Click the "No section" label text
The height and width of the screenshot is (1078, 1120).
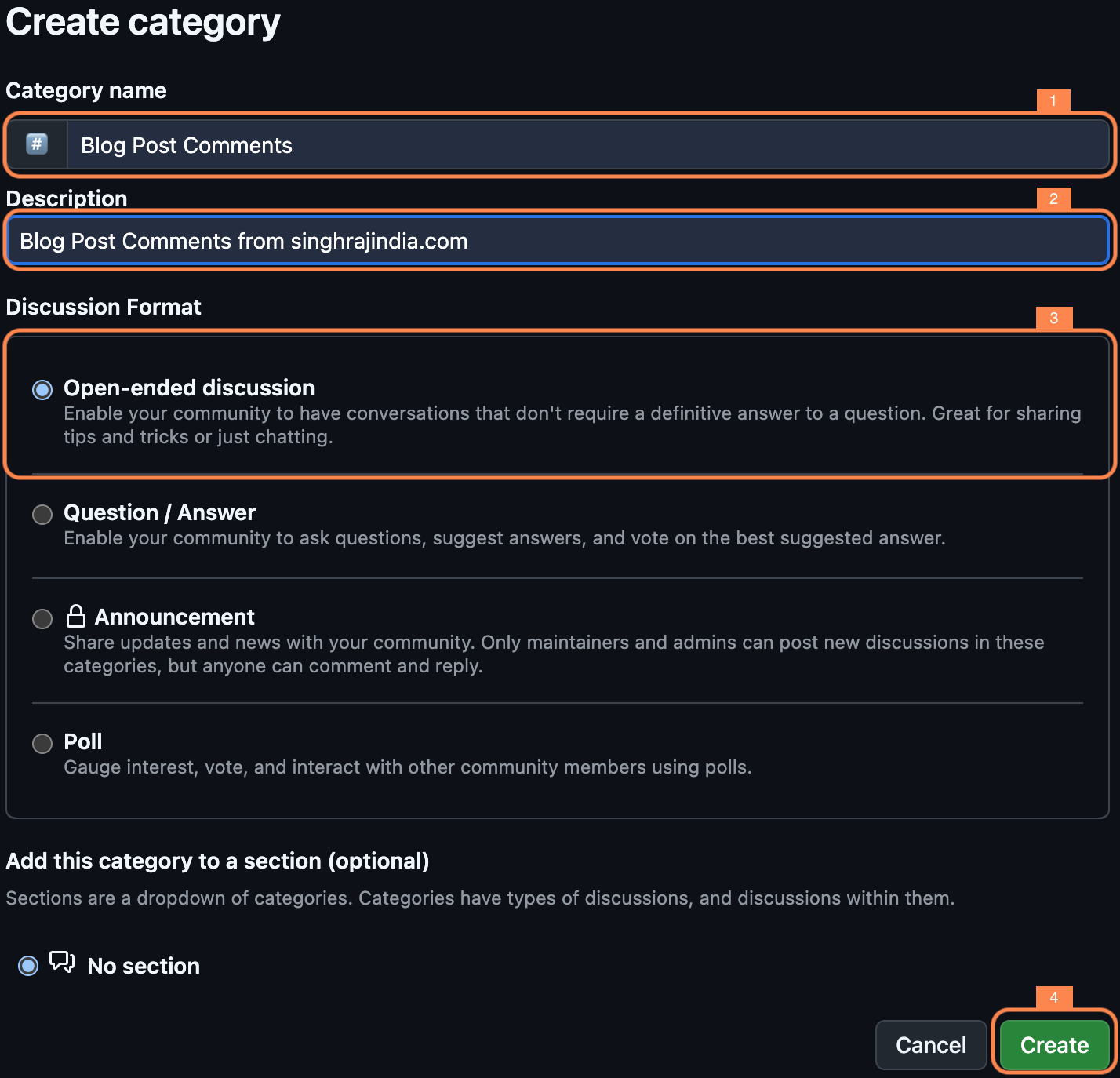[144, 966]
